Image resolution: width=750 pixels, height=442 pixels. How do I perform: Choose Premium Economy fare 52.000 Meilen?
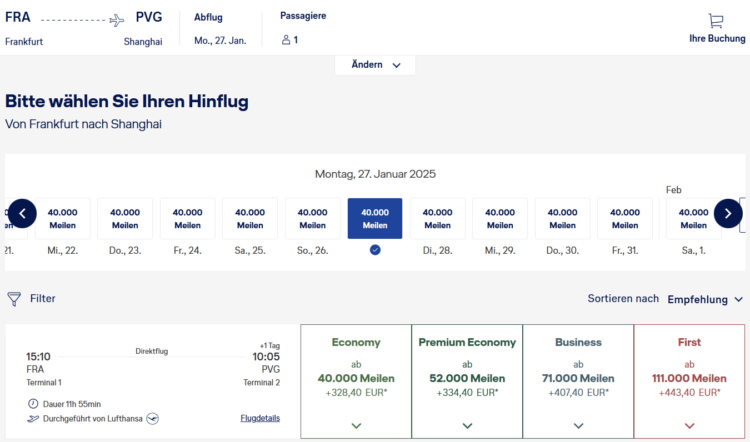point(467,381)
